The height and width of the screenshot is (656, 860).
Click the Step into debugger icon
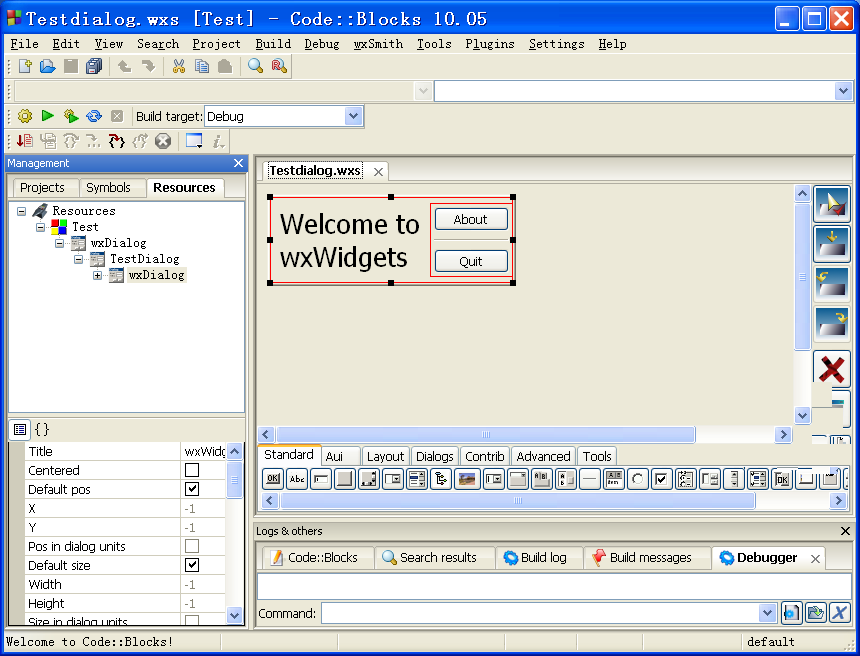coord(116,141)
